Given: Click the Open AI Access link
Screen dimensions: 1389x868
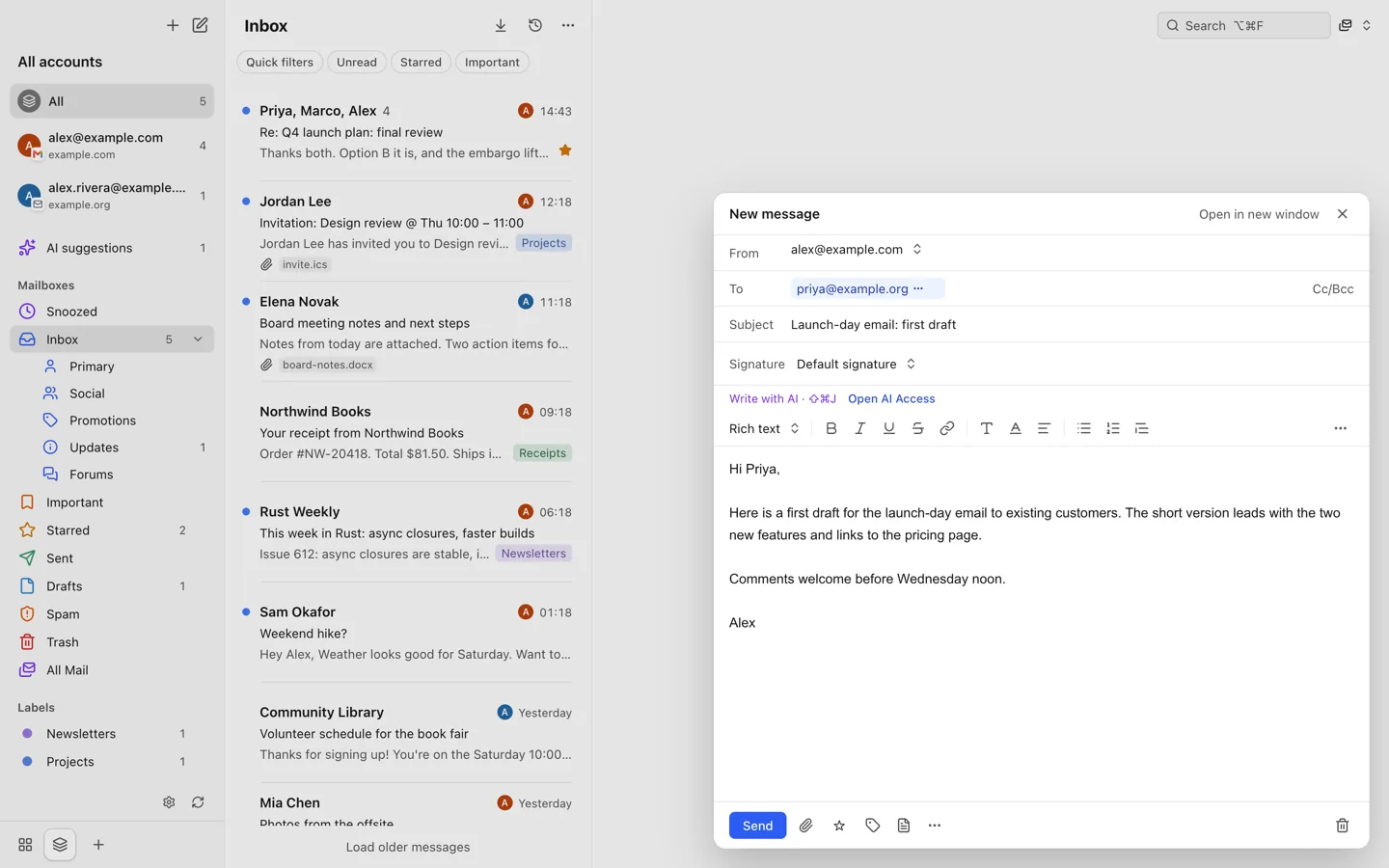Looking at the screenshot, I should (x=891, y=398).
